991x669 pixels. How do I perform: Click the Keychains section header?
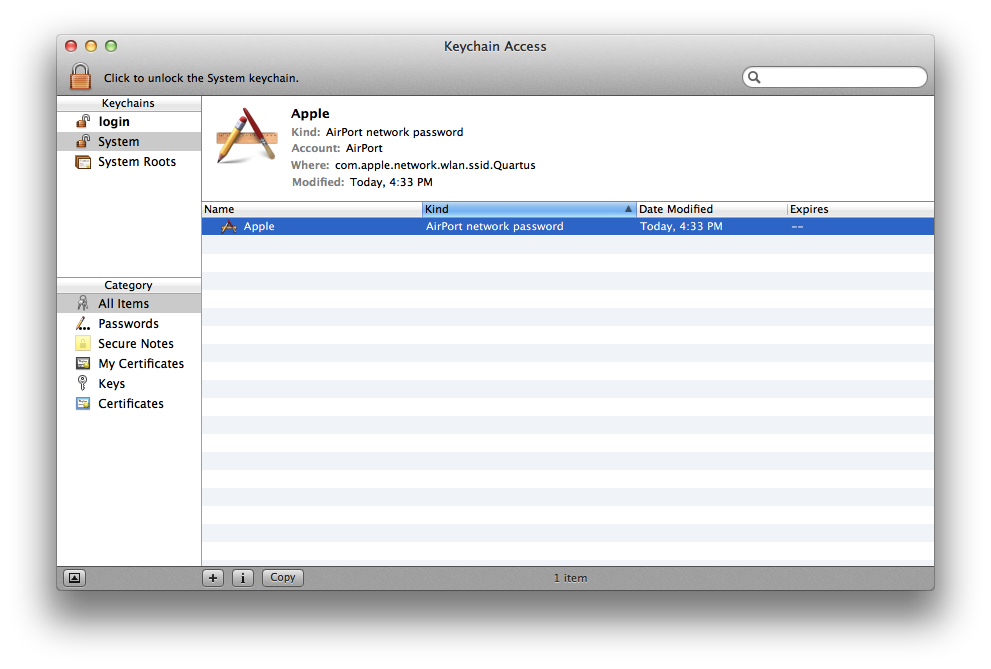click(x=129, y=104)
